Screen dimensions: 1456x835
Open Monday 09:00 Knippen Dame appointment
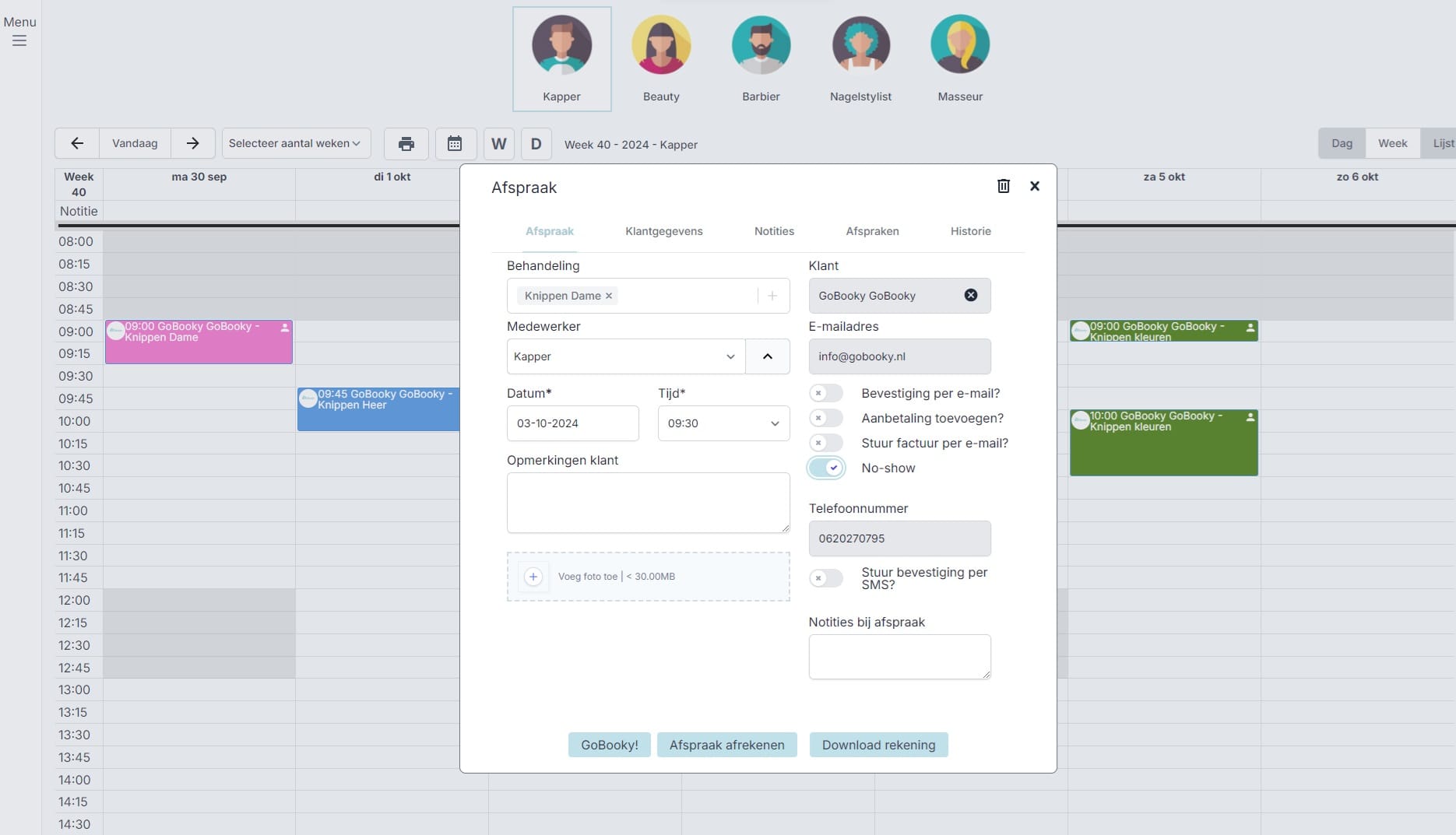(199, 342)
